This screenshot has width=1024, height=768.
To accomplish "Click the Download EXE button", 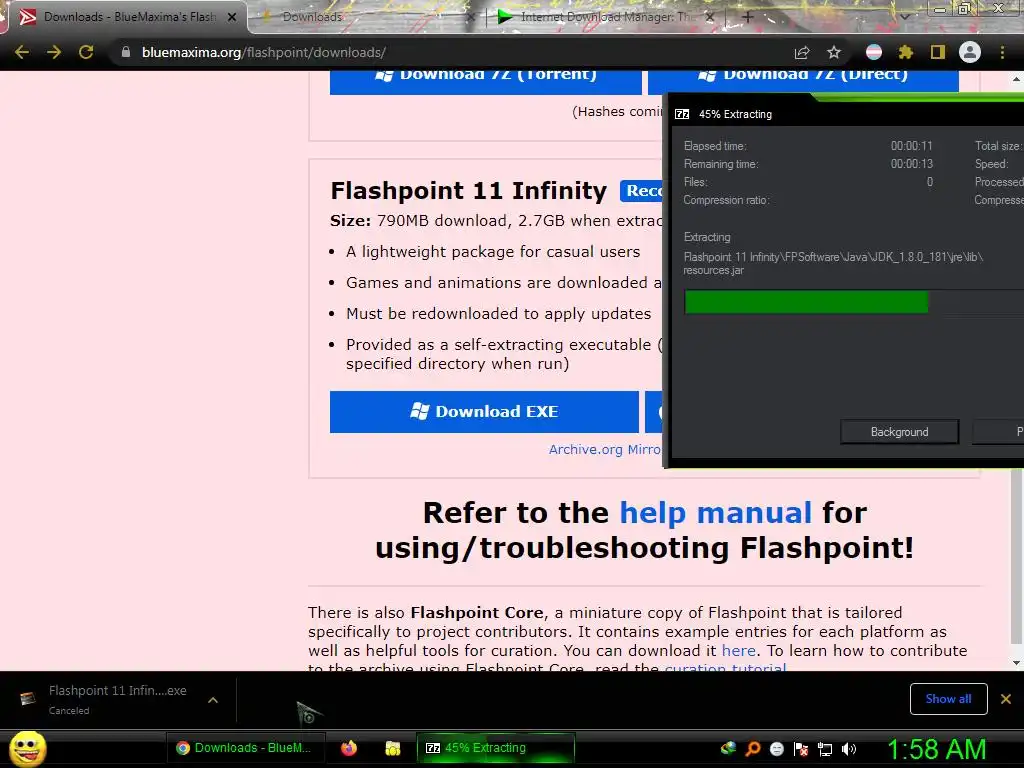I will tap(484, 411).
